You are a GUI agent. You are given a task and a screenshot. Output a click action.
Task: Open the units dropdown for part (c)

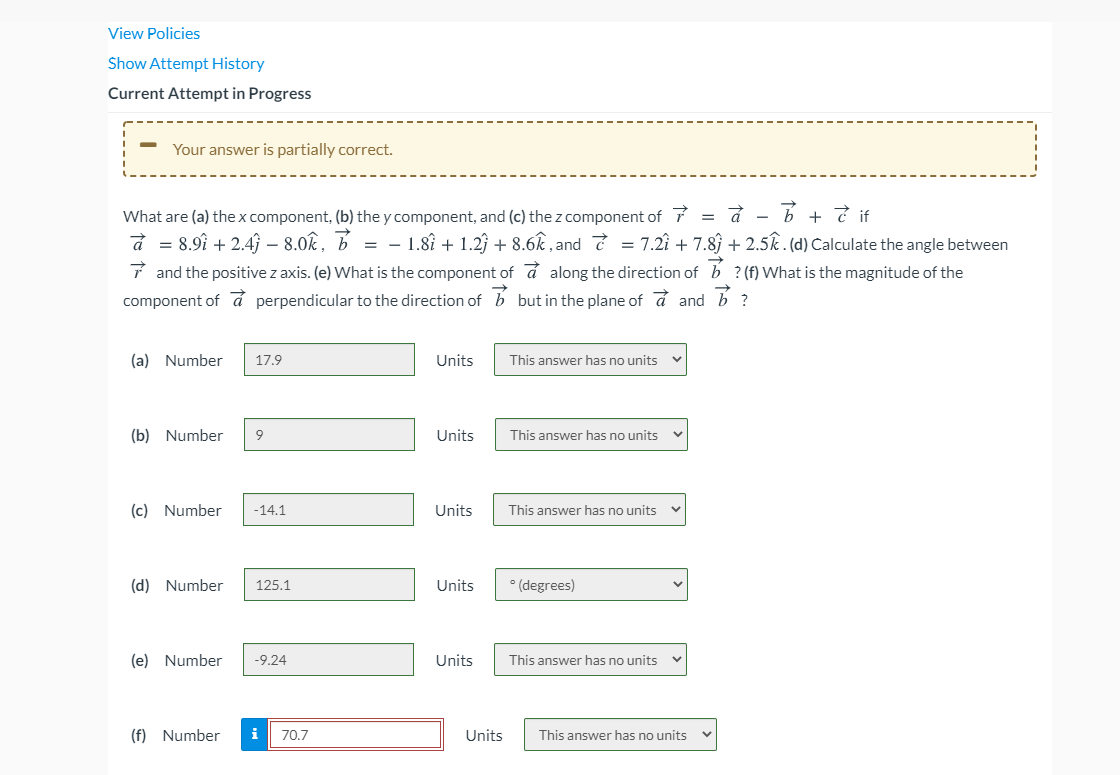(589, 509)
